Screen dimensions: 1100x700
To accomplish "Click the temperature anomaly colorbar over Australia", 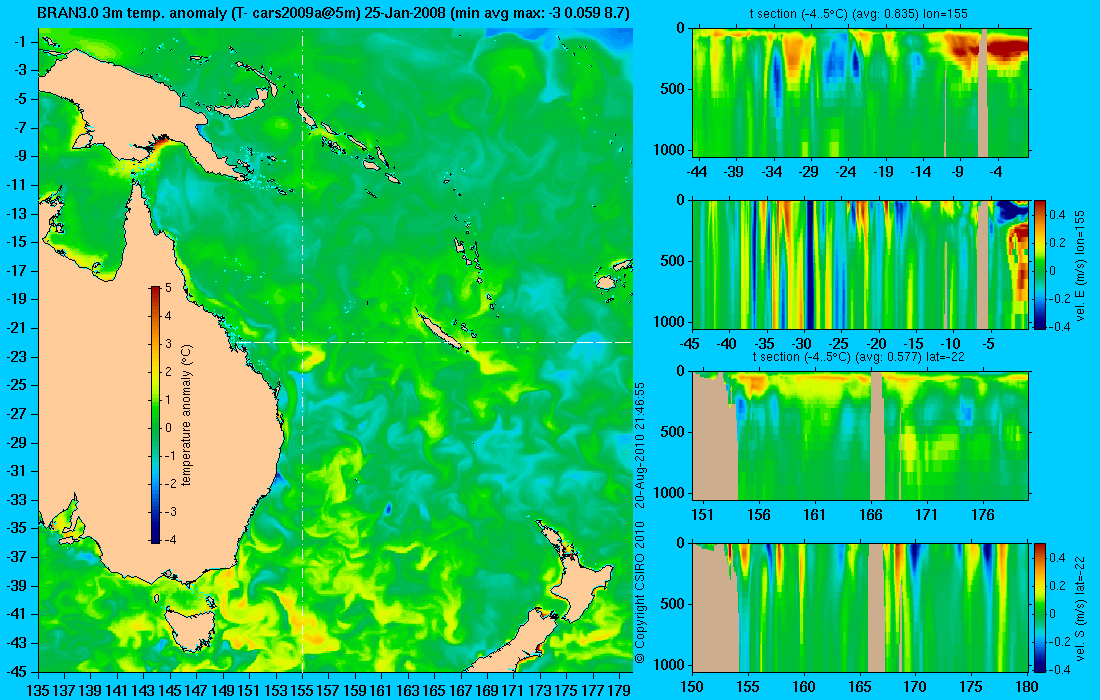I will (155, 415).
